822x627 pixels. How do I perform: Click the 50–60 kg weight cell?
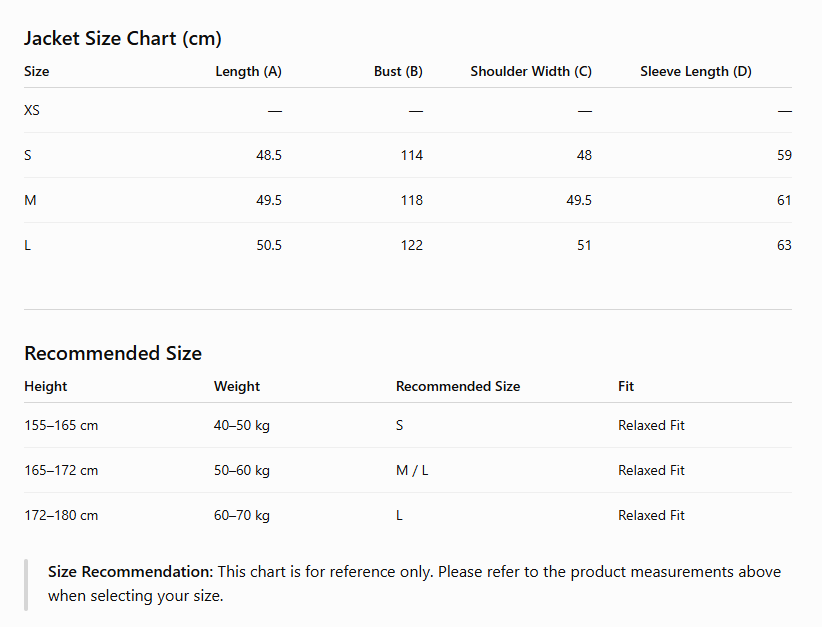point(241,470)
